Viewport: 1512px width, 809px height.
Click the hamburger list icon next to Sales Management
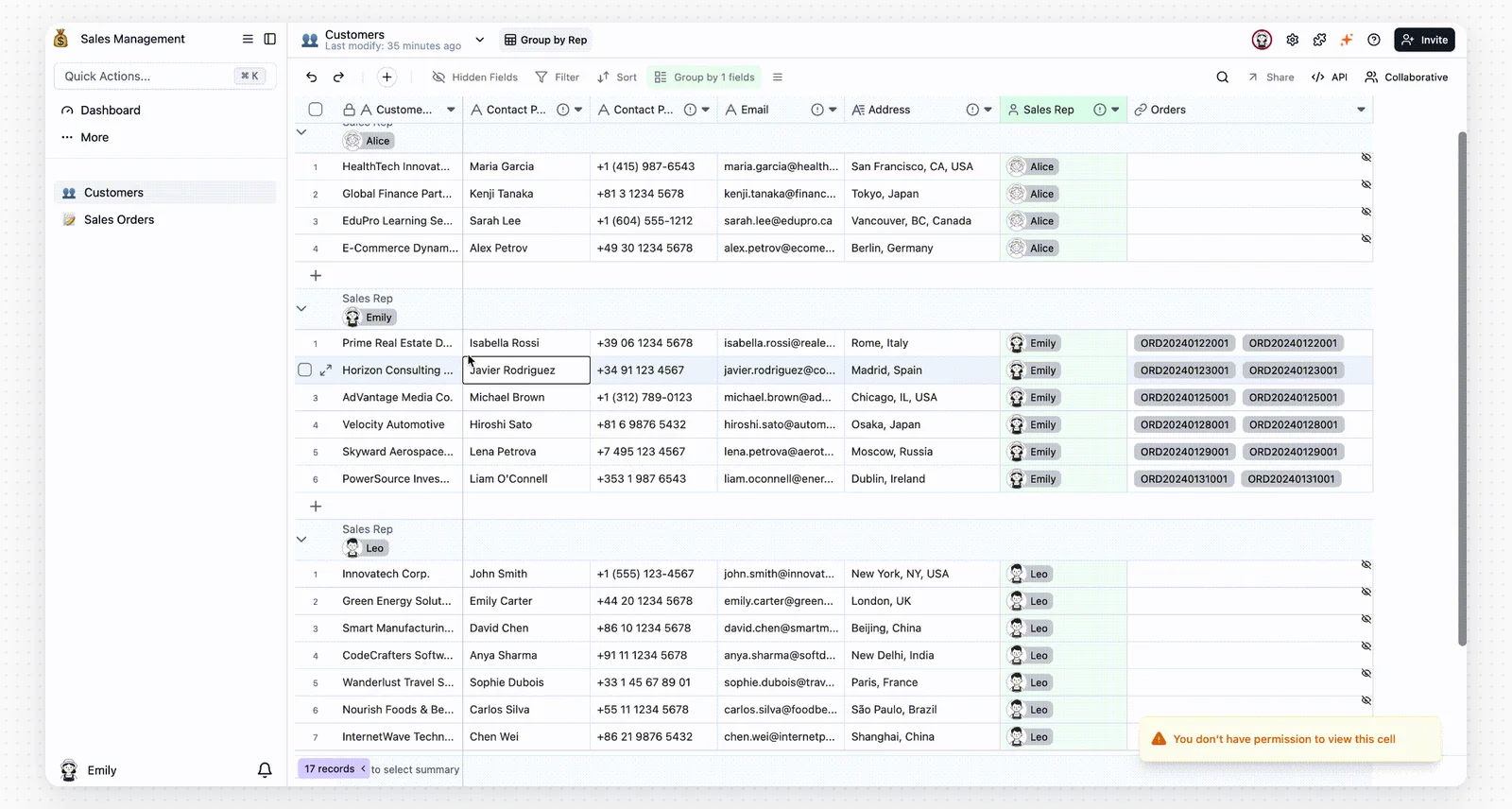[x=248, y=39]
